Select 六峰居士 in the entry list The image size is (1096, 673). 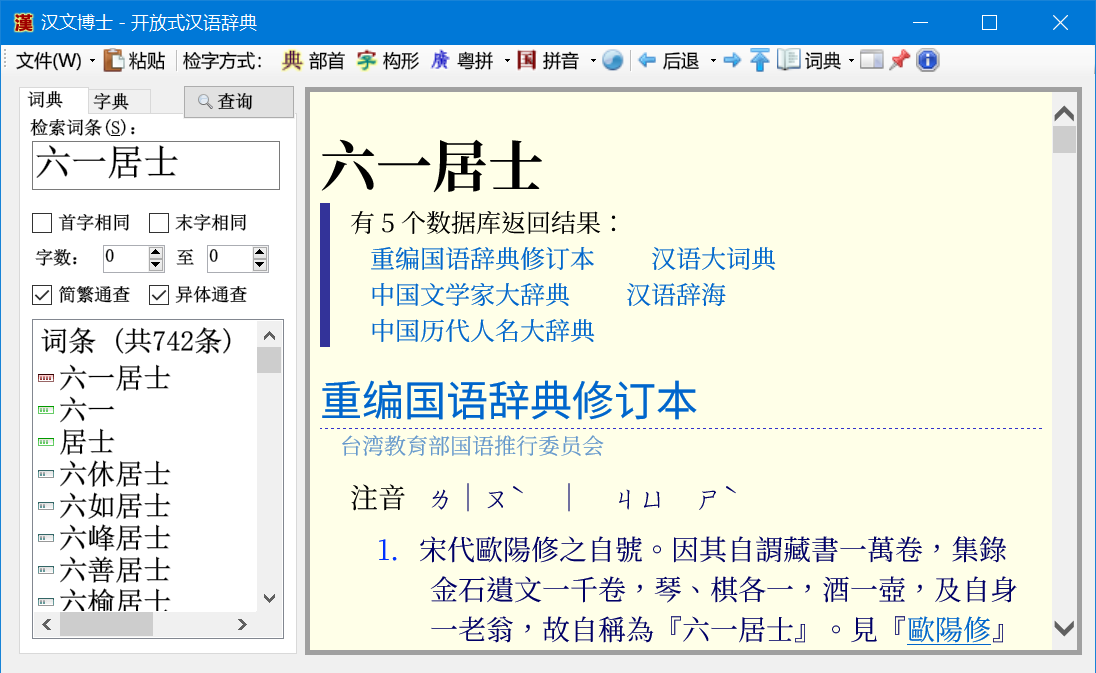click(x=115, y=538)
